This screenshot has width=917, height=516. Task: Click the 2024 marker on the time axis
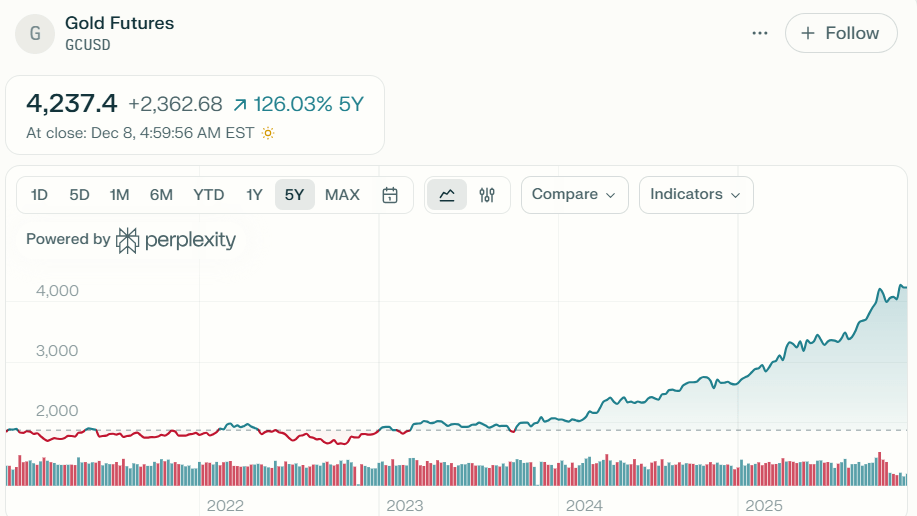click(584, 505)
